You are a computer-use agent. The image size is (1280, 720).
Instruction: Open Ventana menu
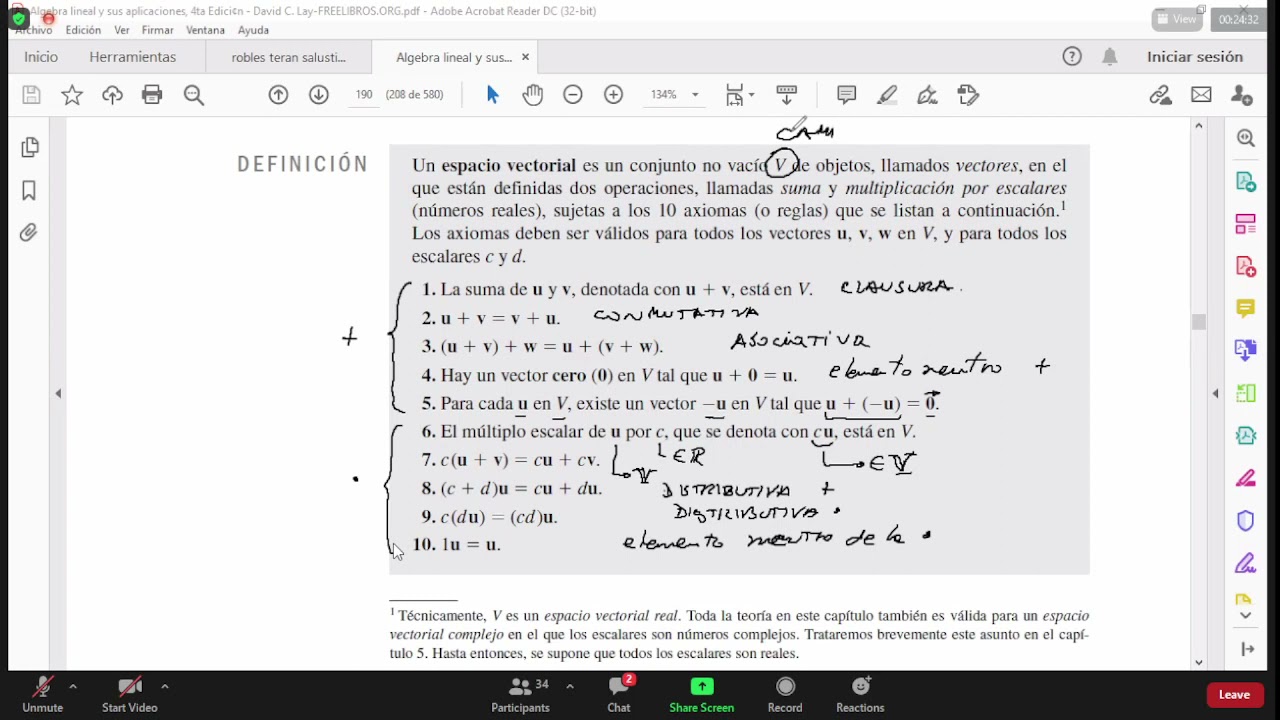tap(206, 30)
